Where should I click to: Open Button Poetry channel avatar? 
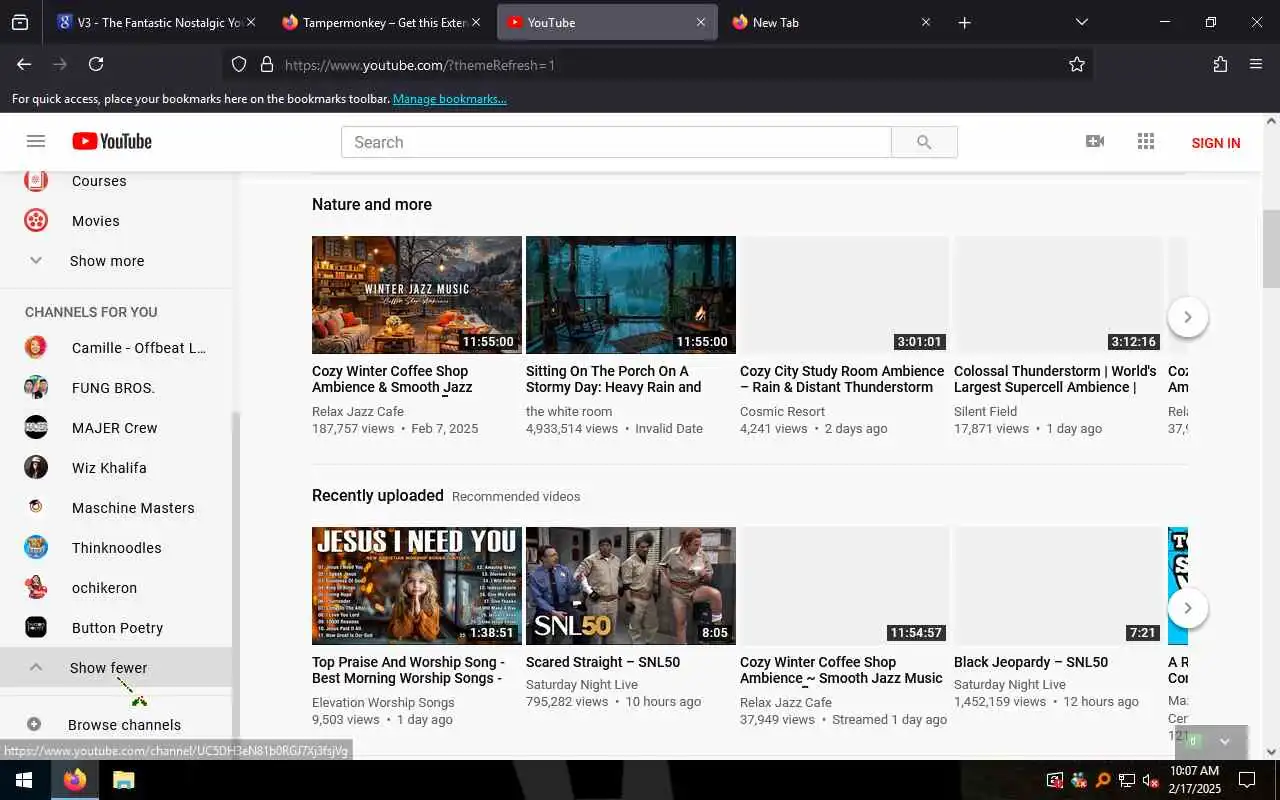pos(36,628)
